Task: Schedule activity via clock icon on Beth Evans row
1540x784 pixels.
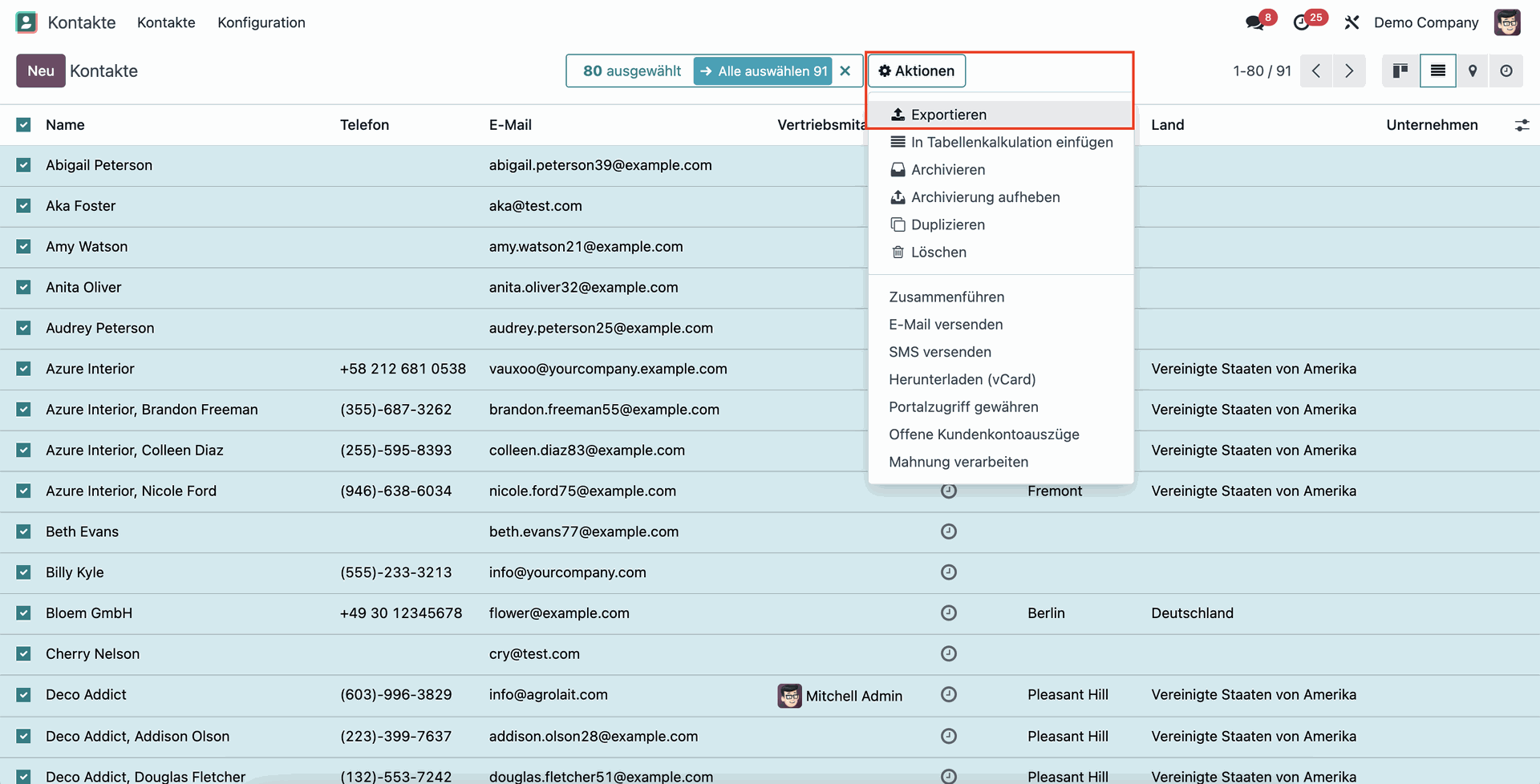Action: (x=949, y=531)
